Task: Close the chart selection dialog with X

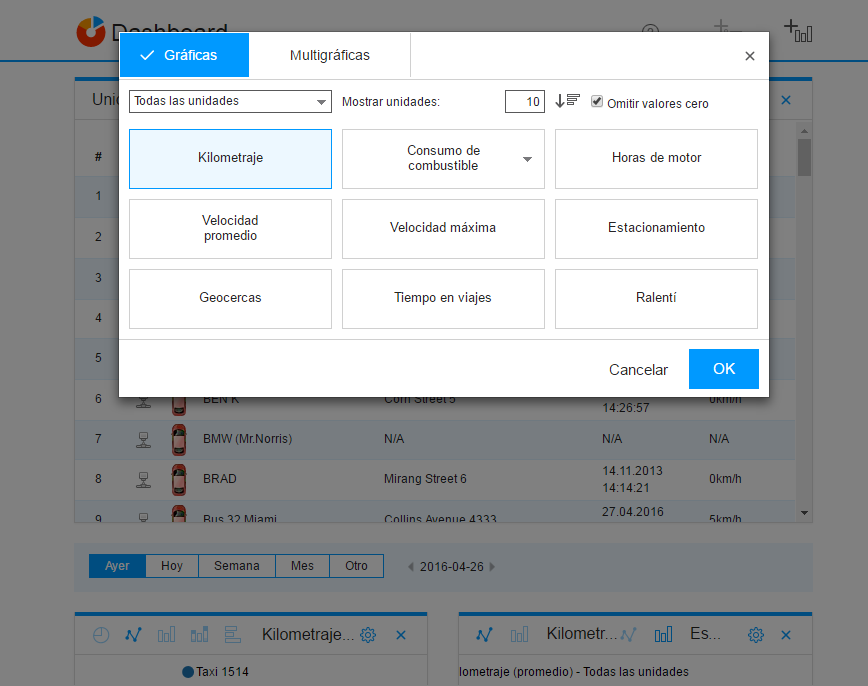Action: coord(749,56)
